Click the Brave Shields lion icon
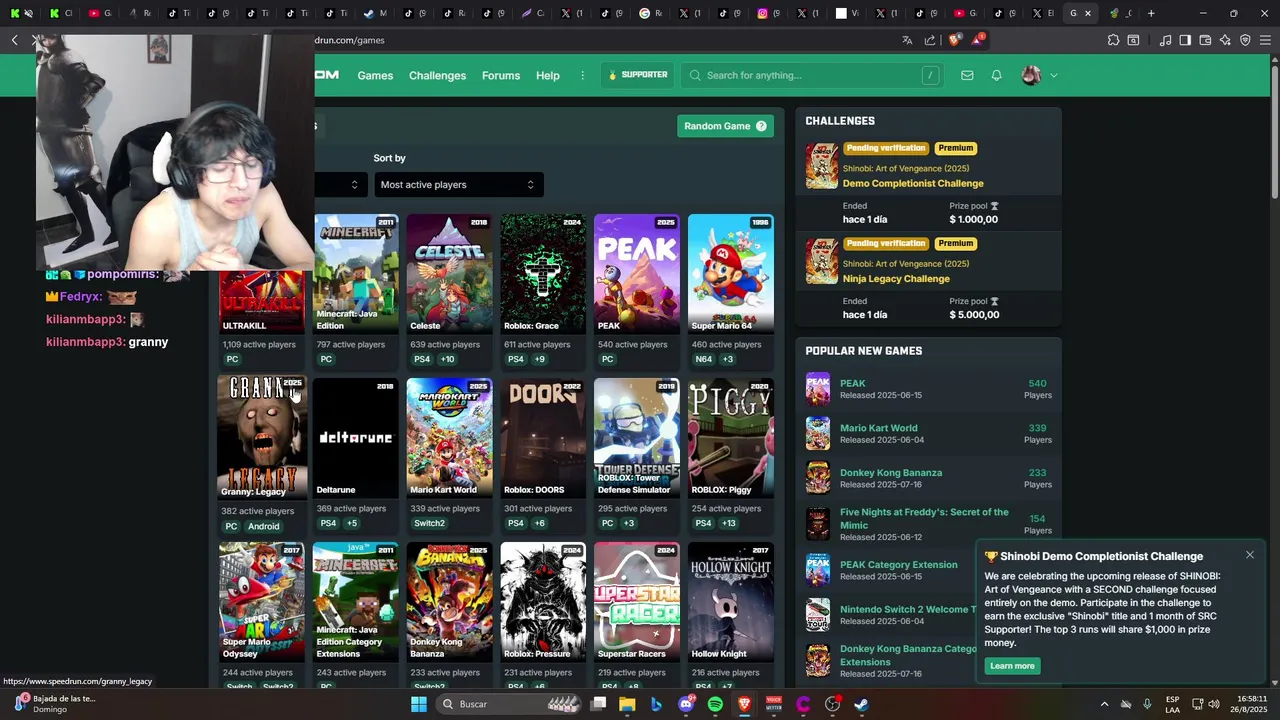The image size is (1280, 720). click(954, 40)
